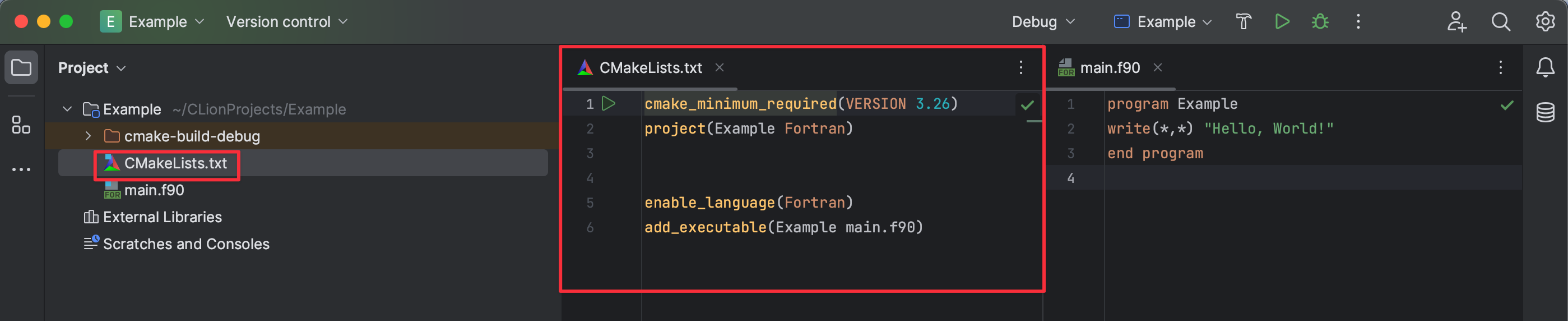This screenshot has height=321, width=1568.
Task: Close the CMakeLists.txt tab
Action: [720, 67]
